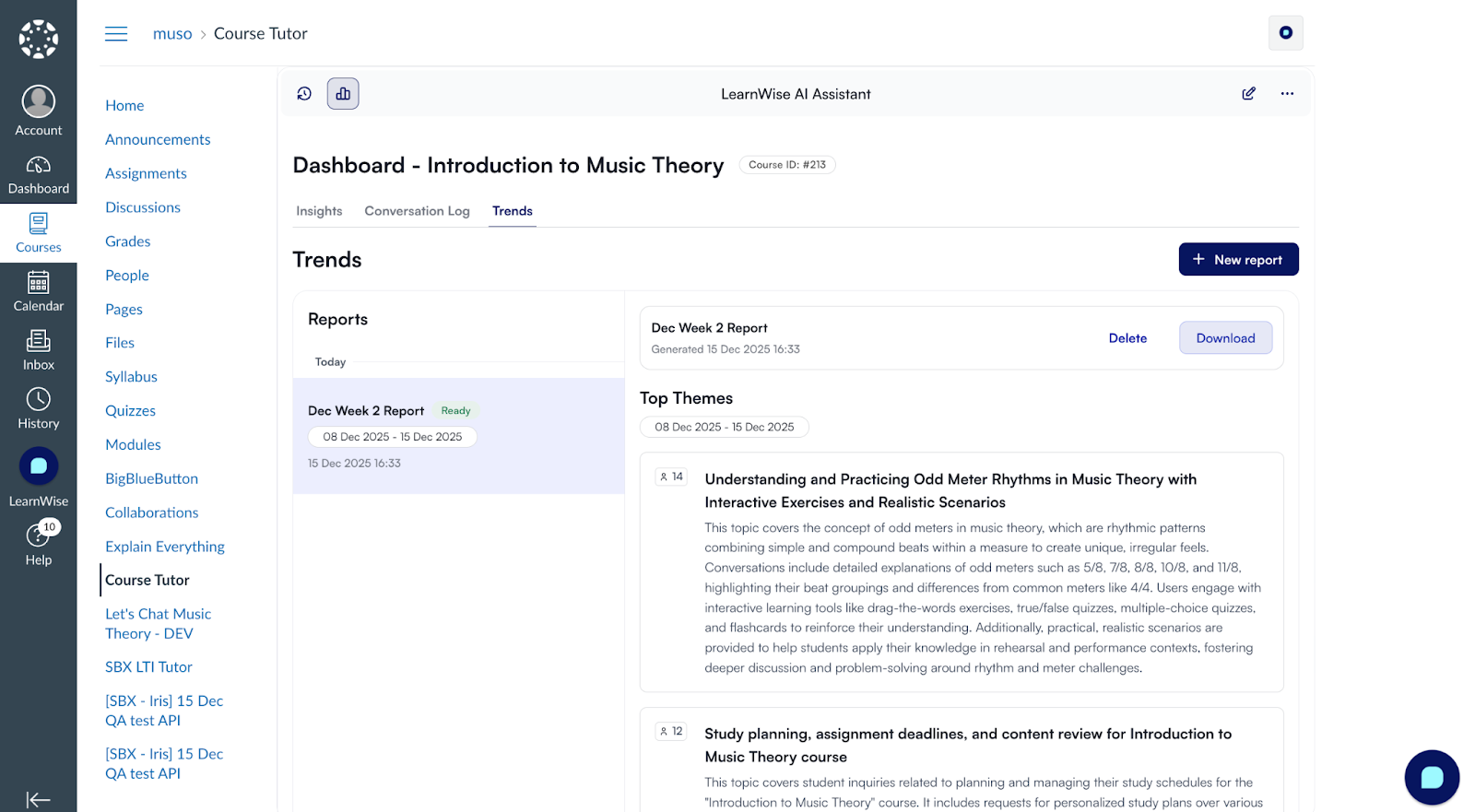Screen dimensions: 1475x812
Task: Open Announcements course link
Action: coord(158,140)
